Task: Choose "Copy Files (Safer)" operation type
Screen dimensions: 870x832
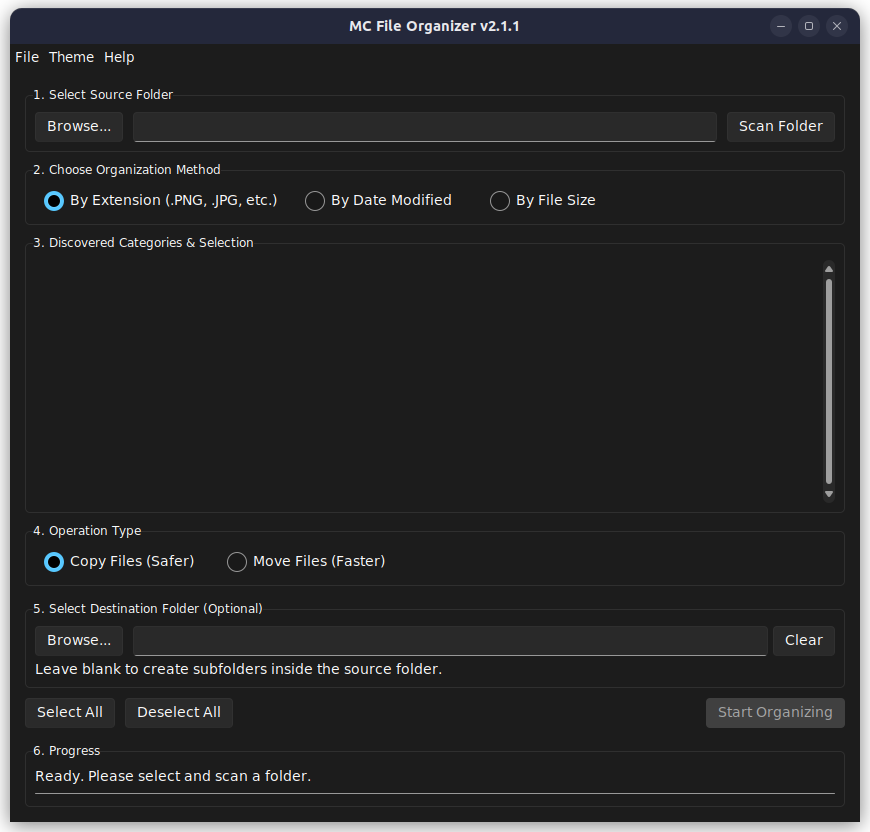Action: click(x=53, y=561)
